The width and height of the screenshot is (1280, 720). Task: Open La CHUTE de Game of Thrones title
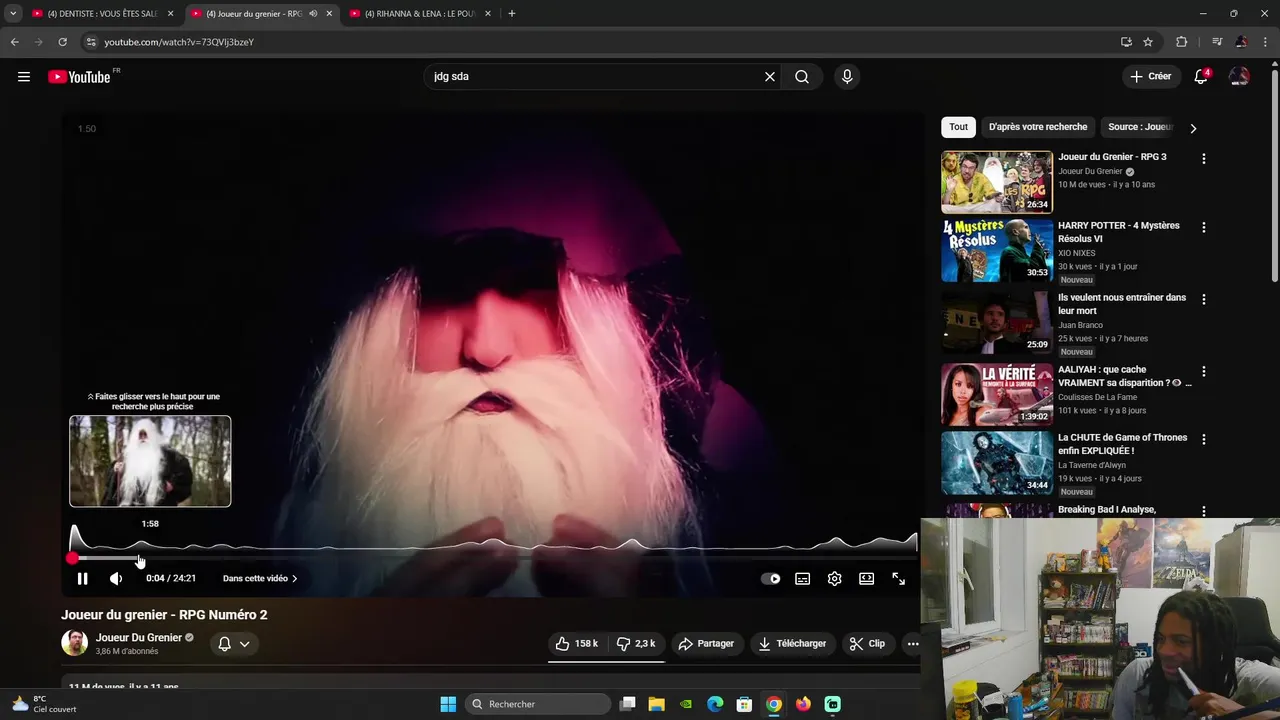(x=1122, y=444)
